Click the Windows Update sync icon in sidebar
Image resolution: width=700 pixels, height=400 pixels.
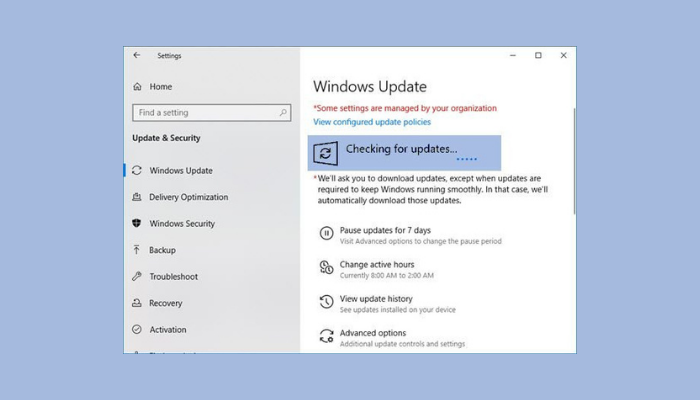click(x=137, y=171)
